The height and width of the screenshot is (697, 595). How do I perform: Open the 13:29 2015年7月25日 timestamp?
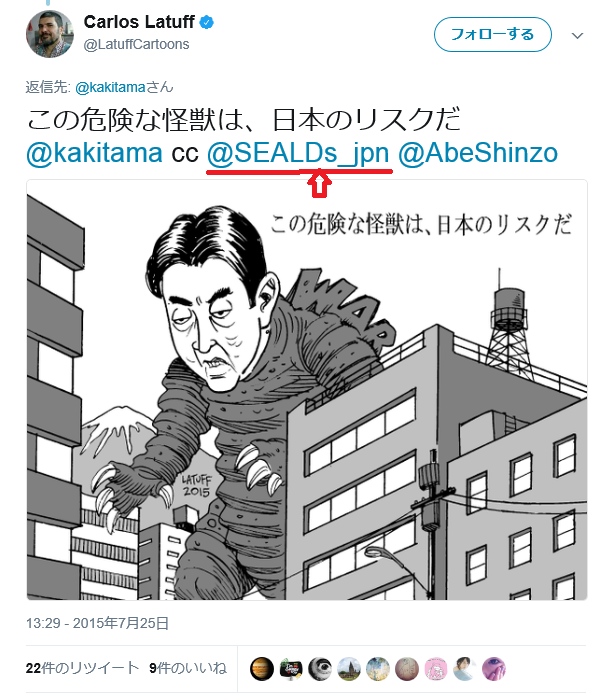[97, 623]
